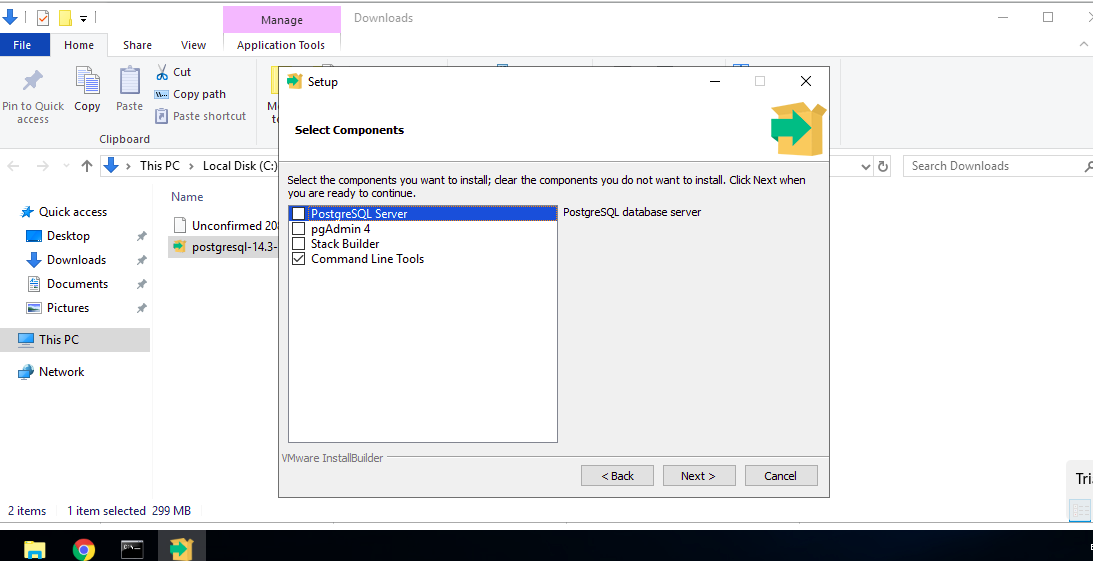This screenshot has width=1093, height=561.
Task: Click the Setup dialog title icon
Action: point(294,82)
